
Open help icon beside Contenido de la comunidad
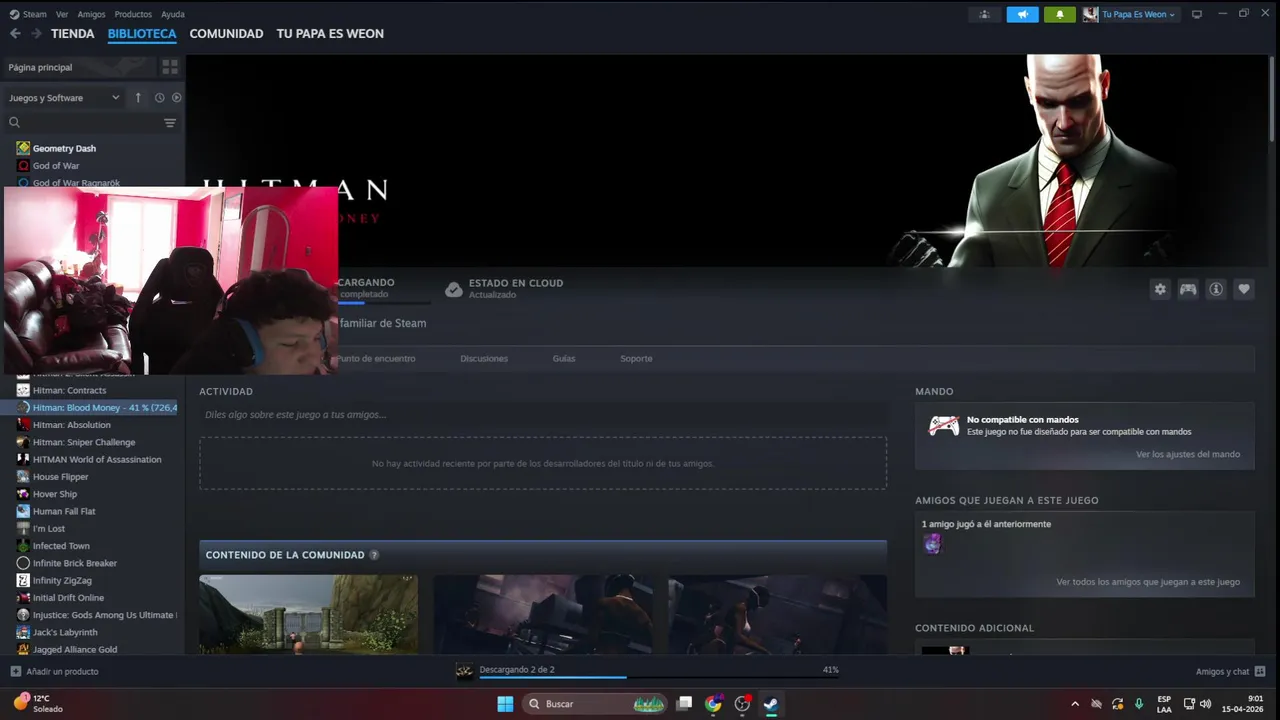click(374, 555)
